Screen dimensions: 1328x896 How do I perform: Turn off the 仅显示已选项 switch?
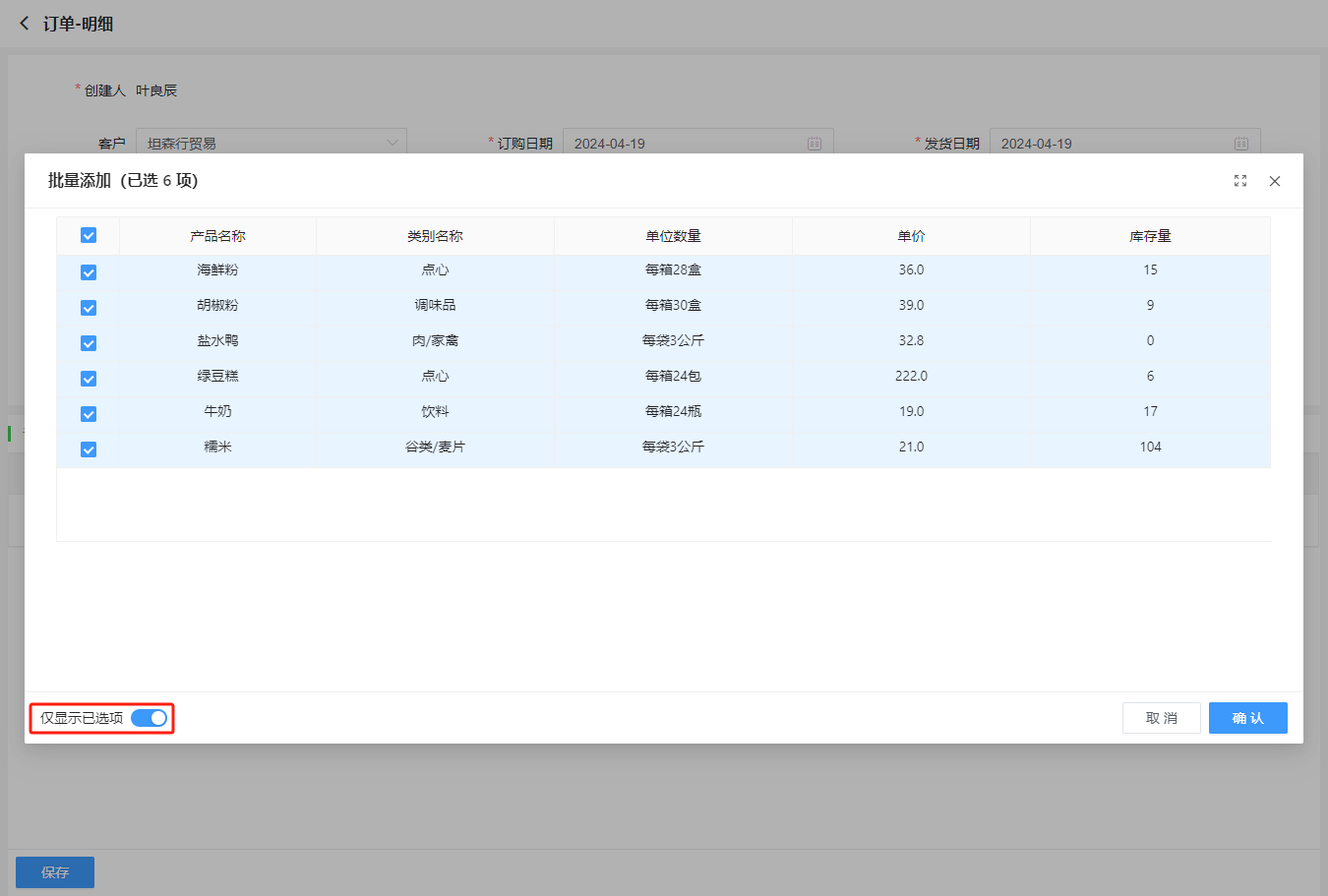tap(150, 718)
